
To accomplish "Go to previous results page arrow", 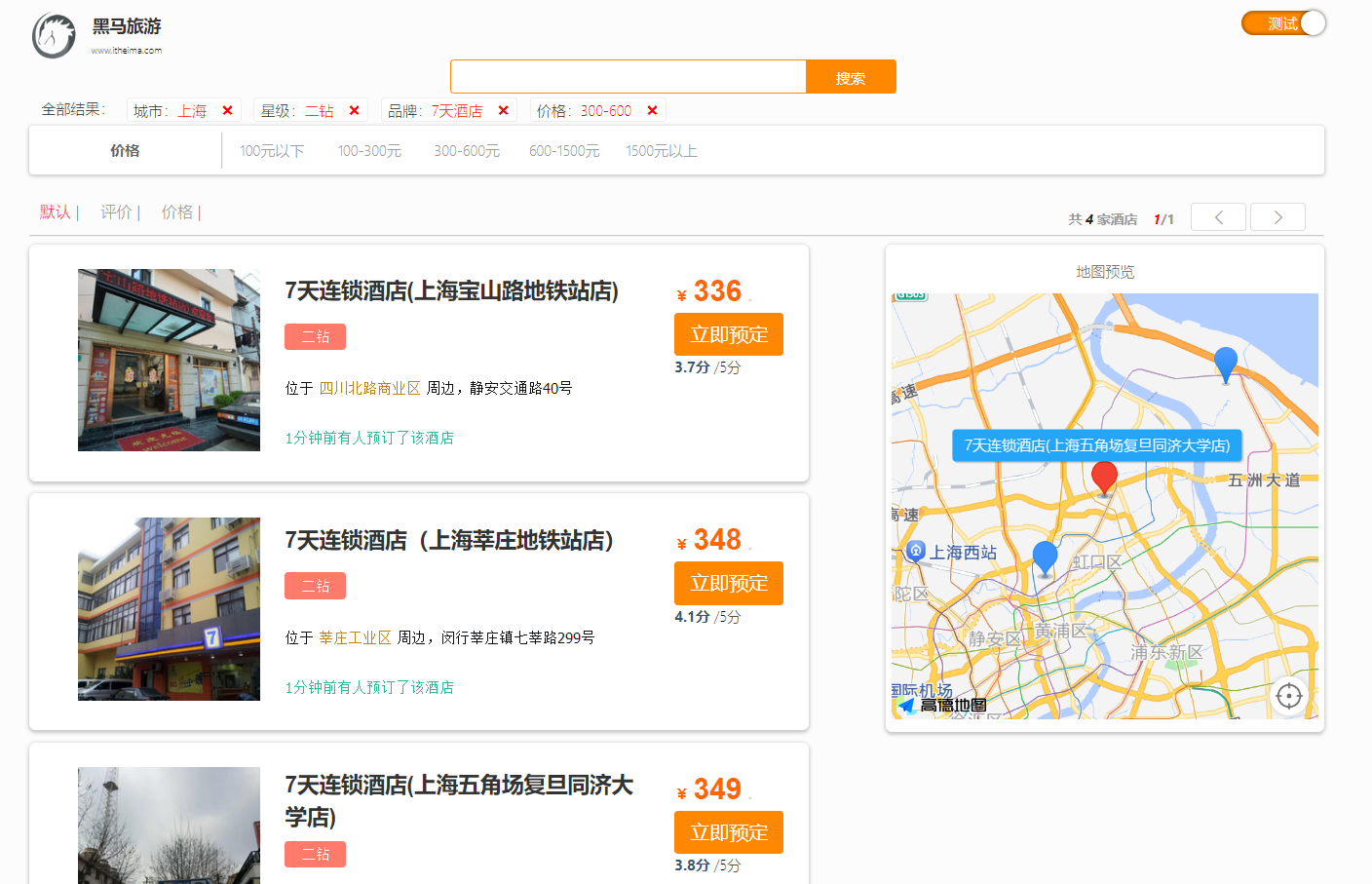I will (1218, 217).
